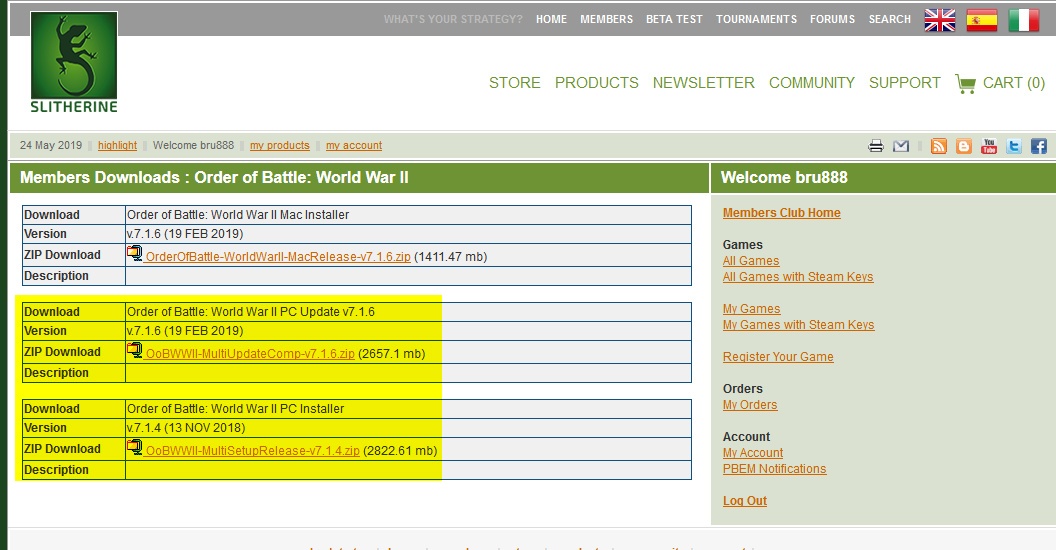Open the Blogger icon
The width and height of the screenshot is (1056, 550).
click(964, 145)
